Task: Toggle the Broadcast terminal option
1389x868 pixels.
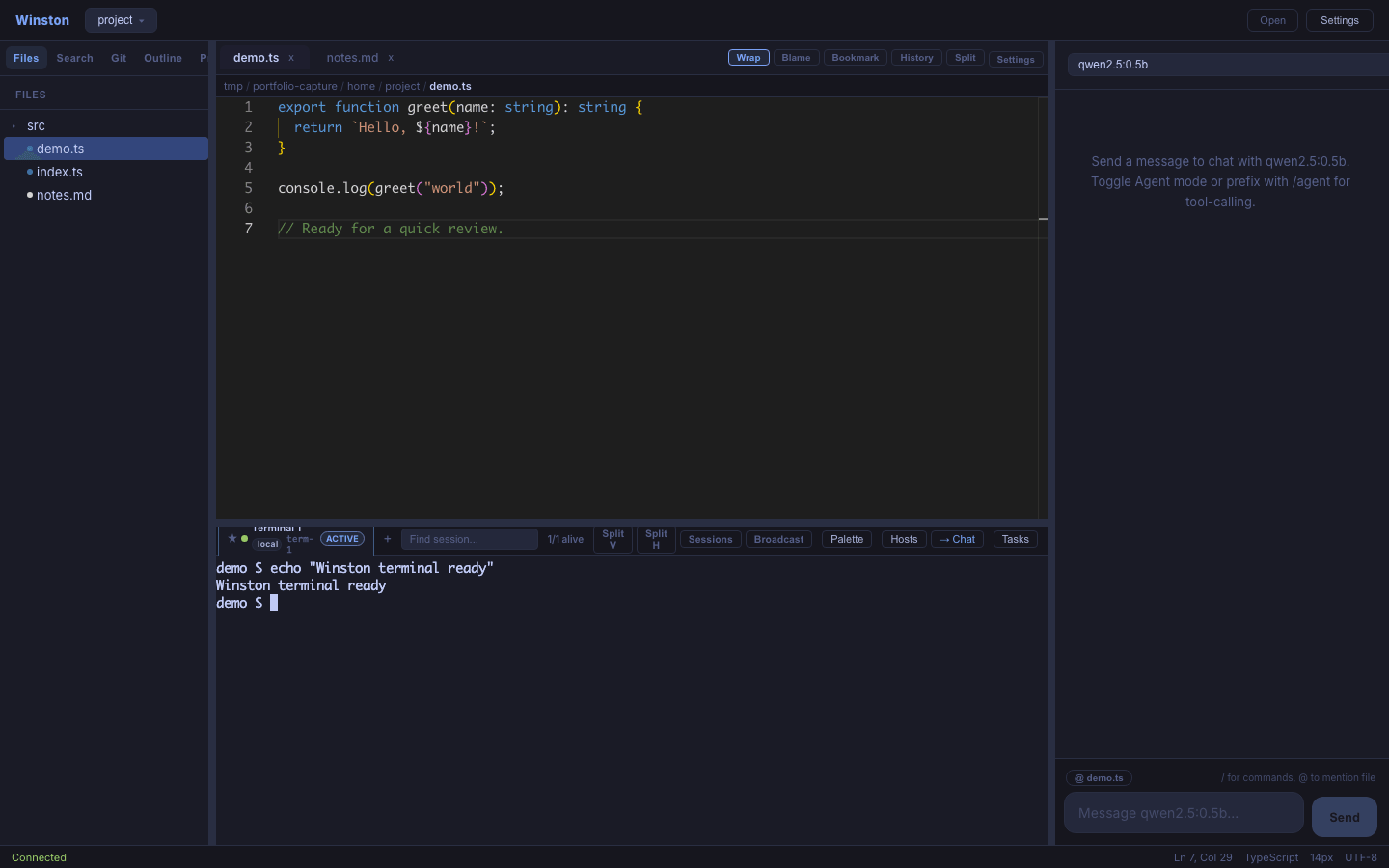Action: click(x=778, y=539)
